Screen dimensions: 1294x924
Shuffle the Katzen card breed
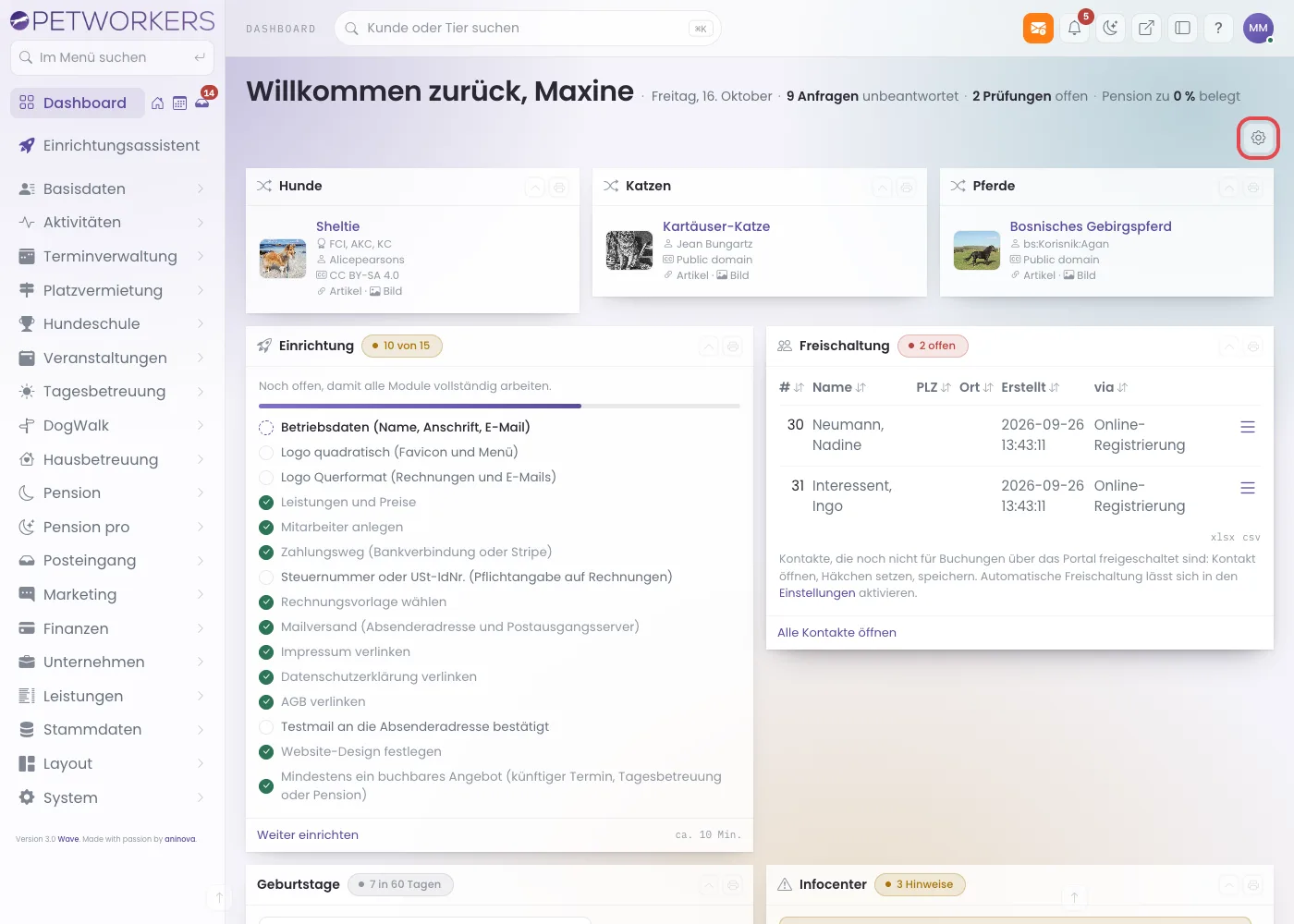(611, 186)
